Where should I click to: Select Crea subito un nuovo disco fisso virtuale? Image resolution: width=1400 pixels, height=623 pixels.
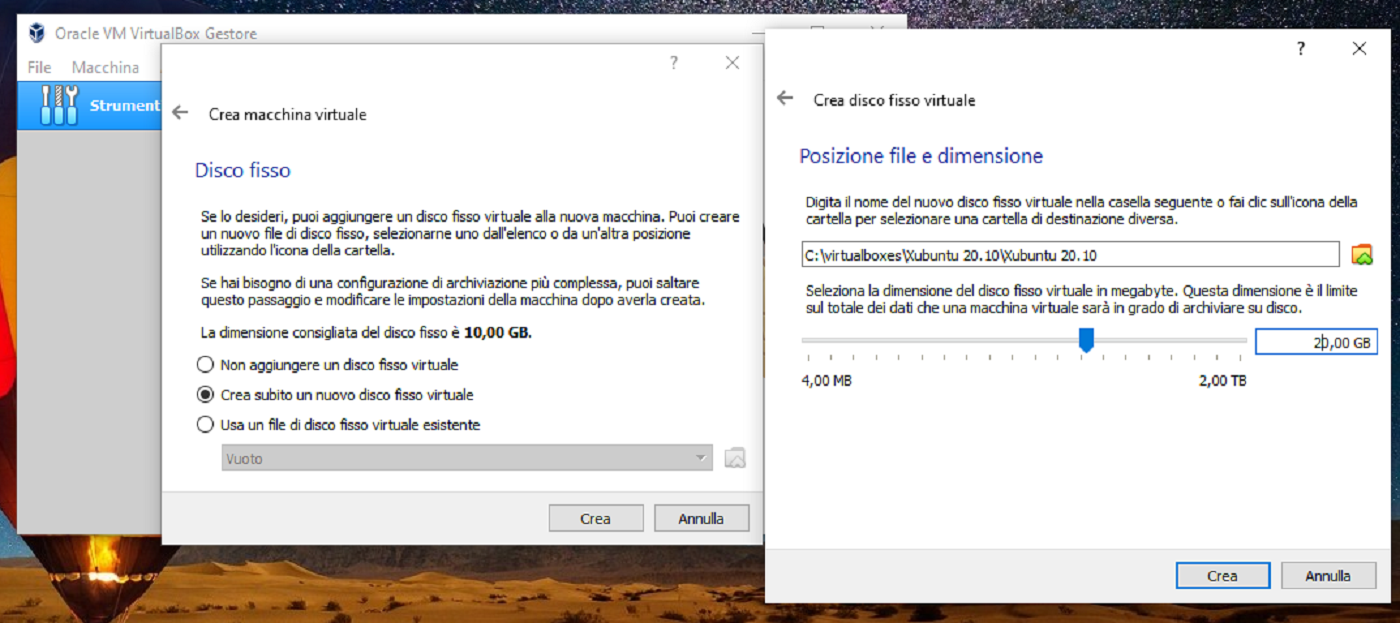[x=204, y=395]
